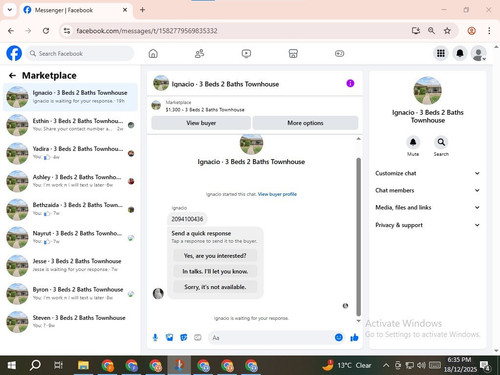The image size is (500, 375).
Task: Open the browser zoom magnifier icon
Action: [x=431, y=31]
